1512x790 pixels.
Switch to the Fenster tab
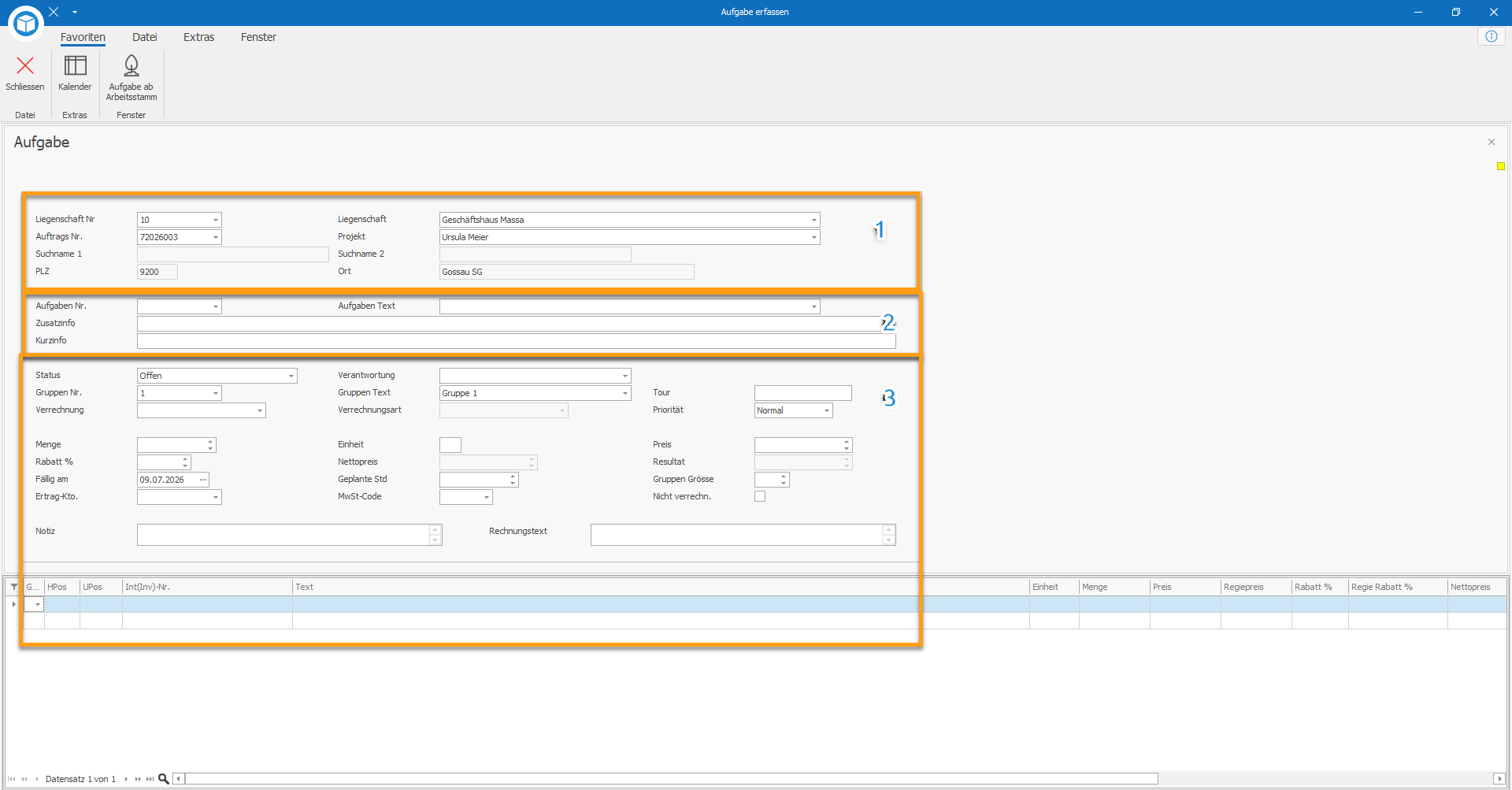(x=258, y=37)
